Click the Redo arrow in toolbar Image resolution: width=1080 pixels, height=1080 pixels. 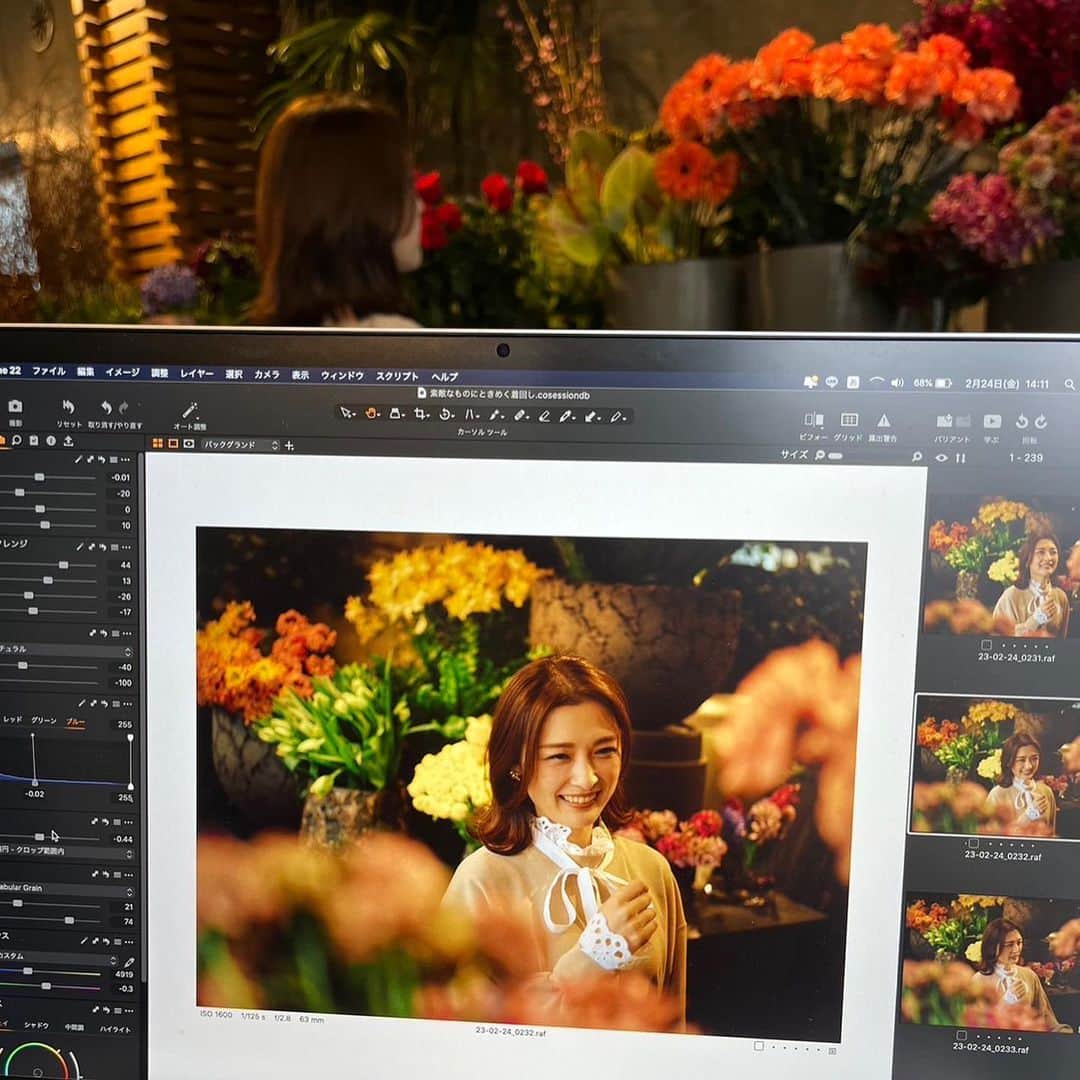[x=123, y=408]
